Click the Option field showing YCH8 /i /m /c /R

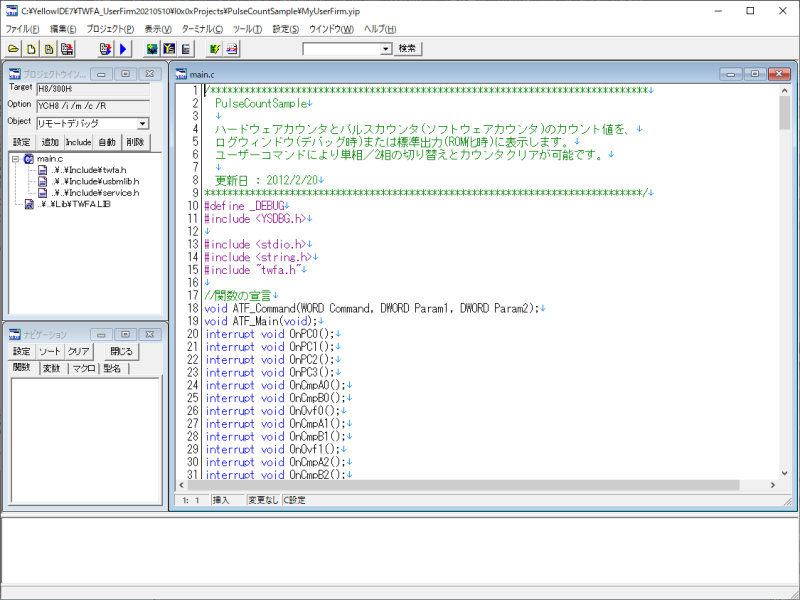point(93,106)
